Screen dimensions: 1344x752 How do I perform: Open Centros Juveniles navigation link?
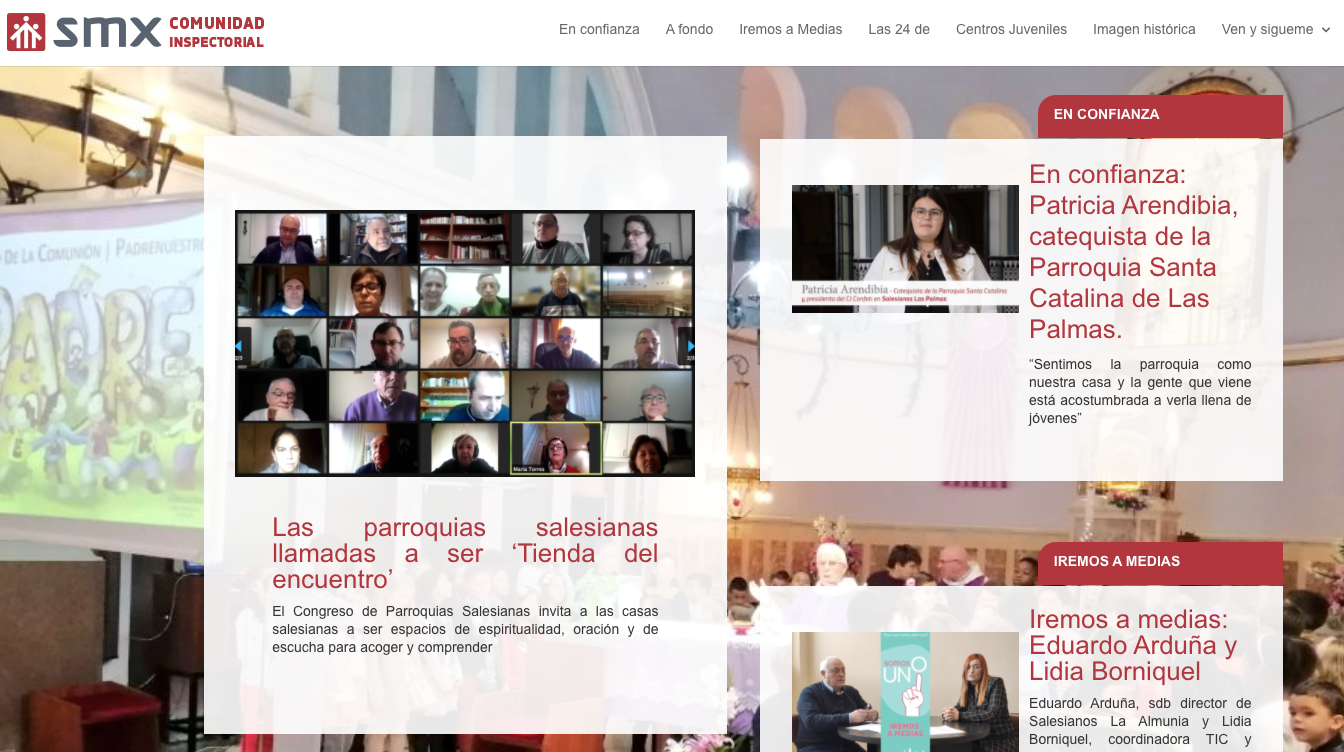pyautogui.click(x=1011, y=30)
